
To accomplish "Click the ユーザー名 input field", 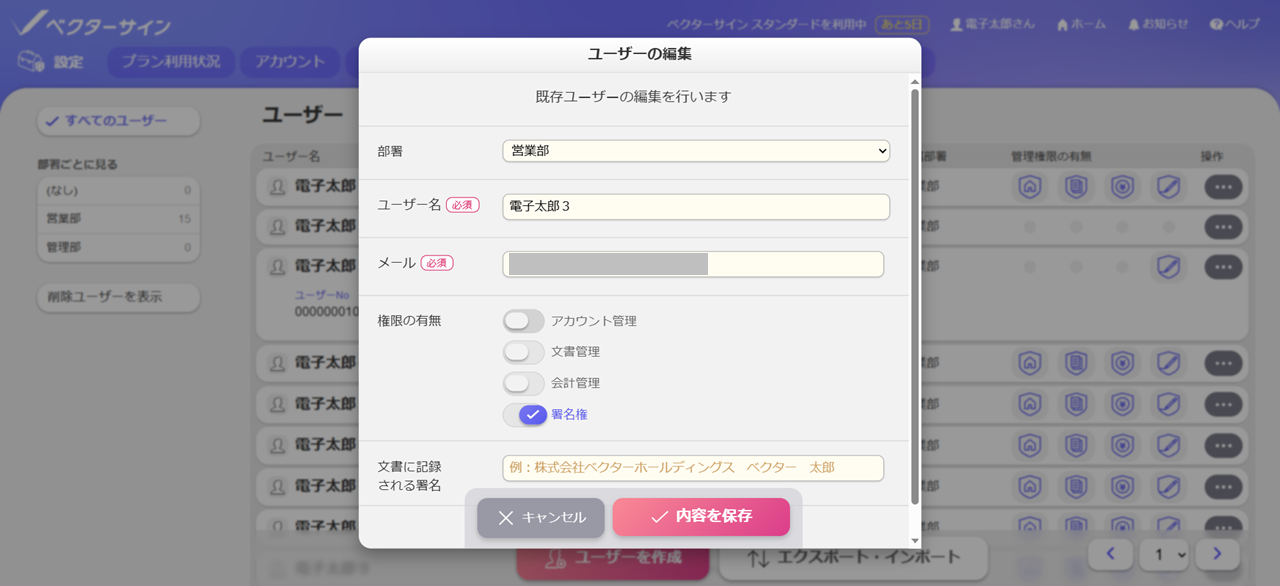I will point(696,207).
